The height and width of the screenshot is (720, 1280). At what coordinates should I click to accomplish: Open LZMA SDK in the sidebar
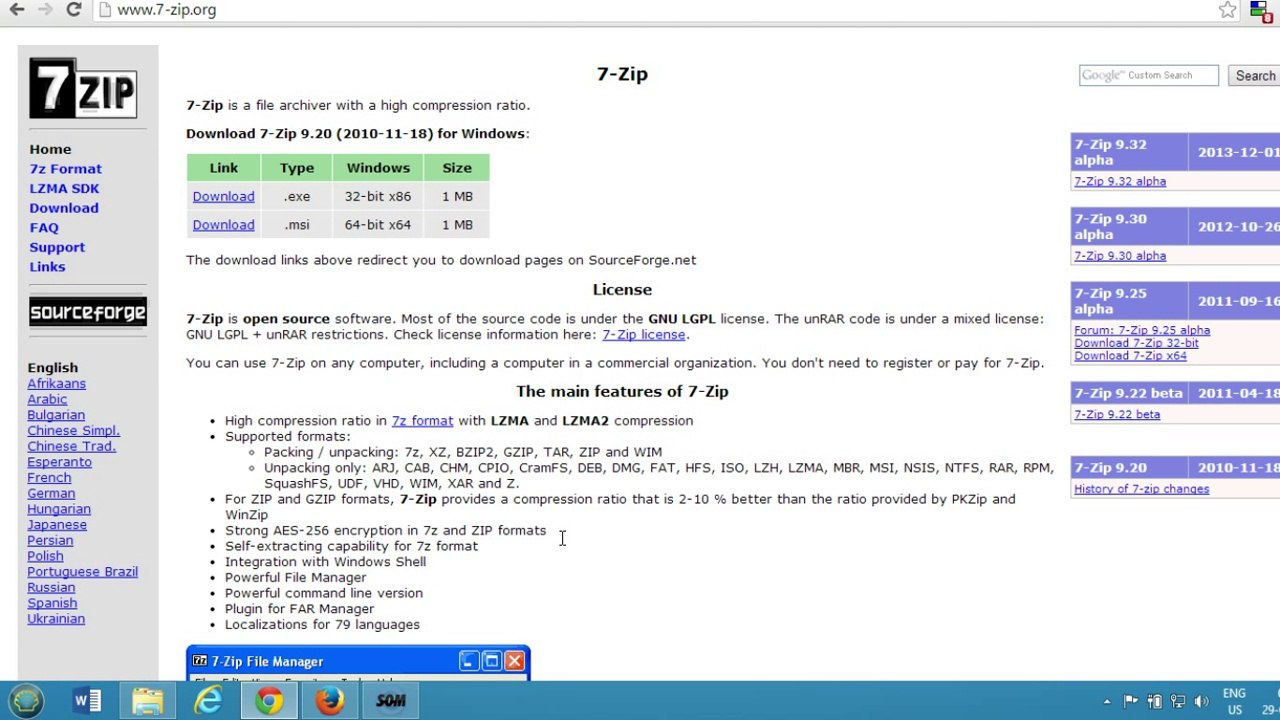64,189
